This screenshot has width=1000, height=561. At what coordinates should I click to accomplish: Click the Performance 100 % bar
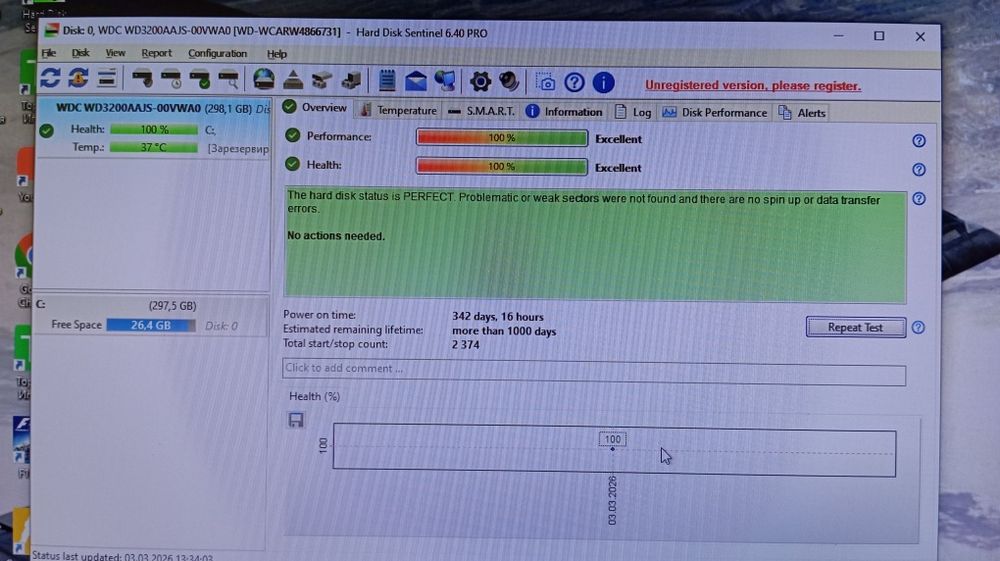point(501,138)
